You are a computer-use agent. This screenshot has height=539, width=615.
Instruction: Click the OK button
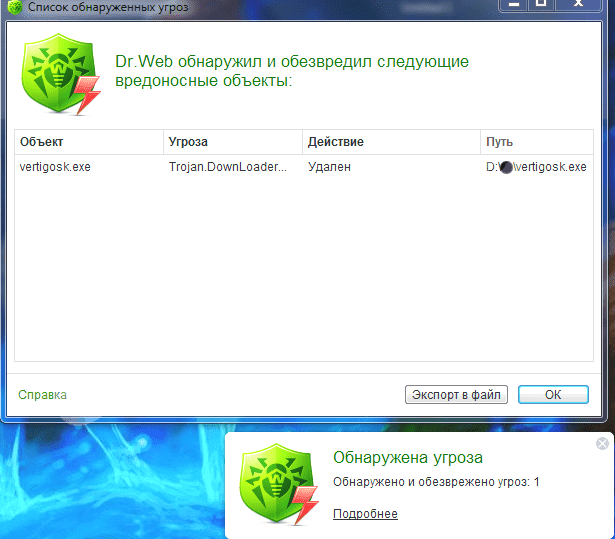[553, 394]
